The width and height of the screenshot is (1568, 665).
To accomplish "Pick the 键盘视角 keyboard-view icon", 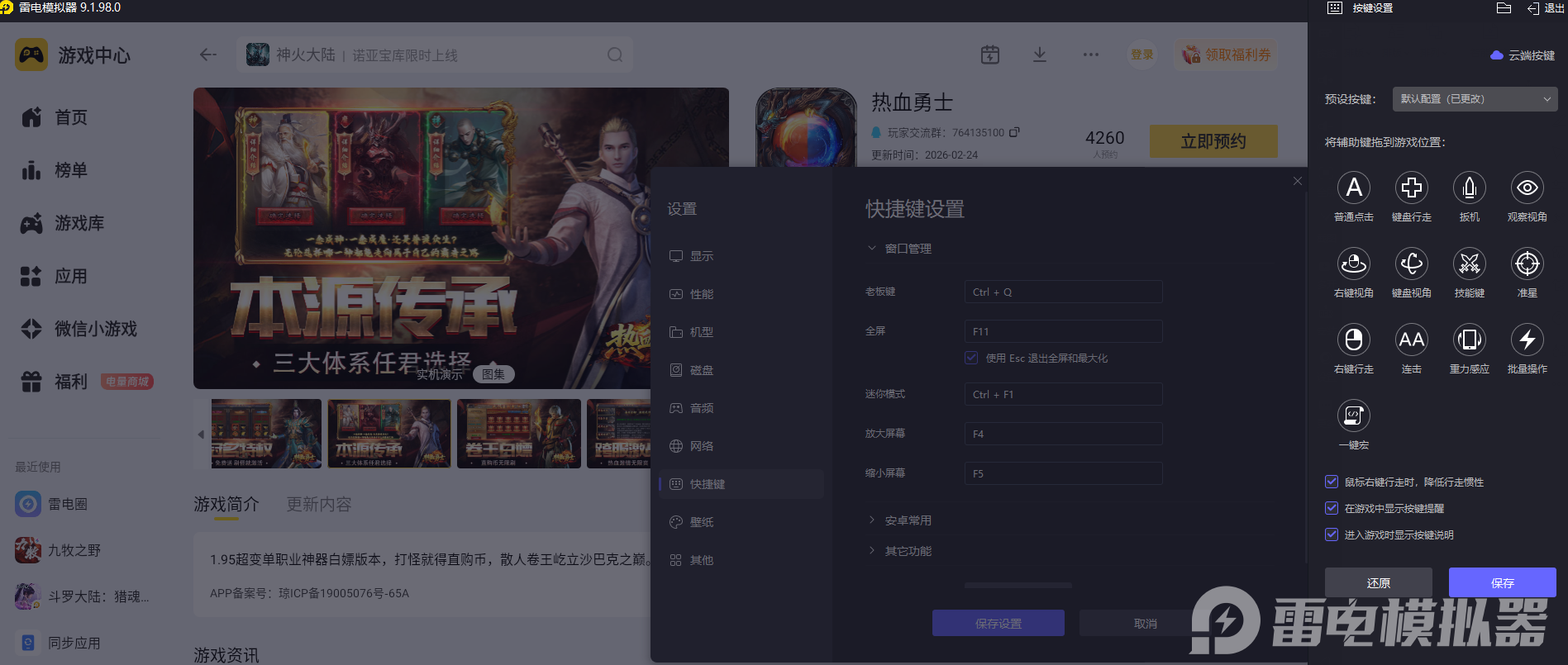I will (x=1412, y=264).
